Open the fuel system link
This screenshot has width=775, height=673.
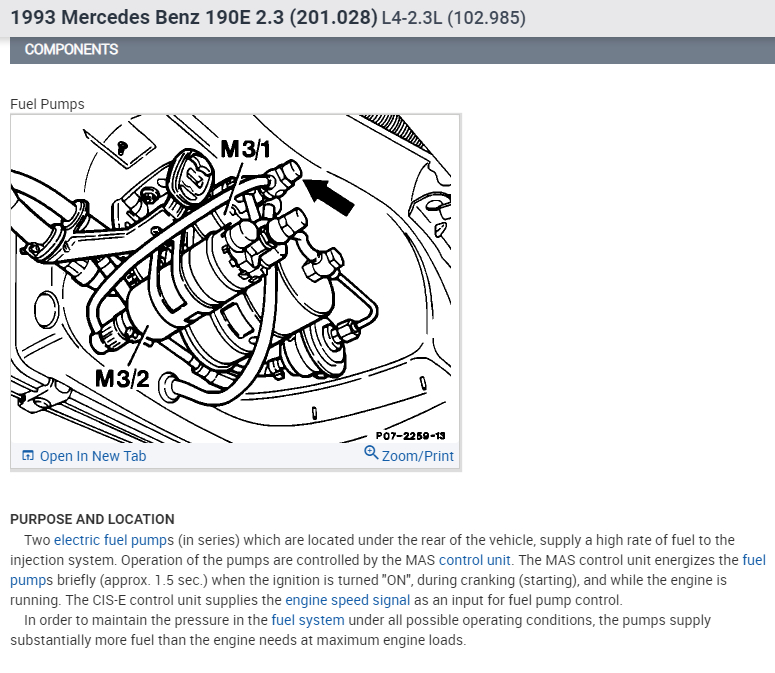pos(308,620)
